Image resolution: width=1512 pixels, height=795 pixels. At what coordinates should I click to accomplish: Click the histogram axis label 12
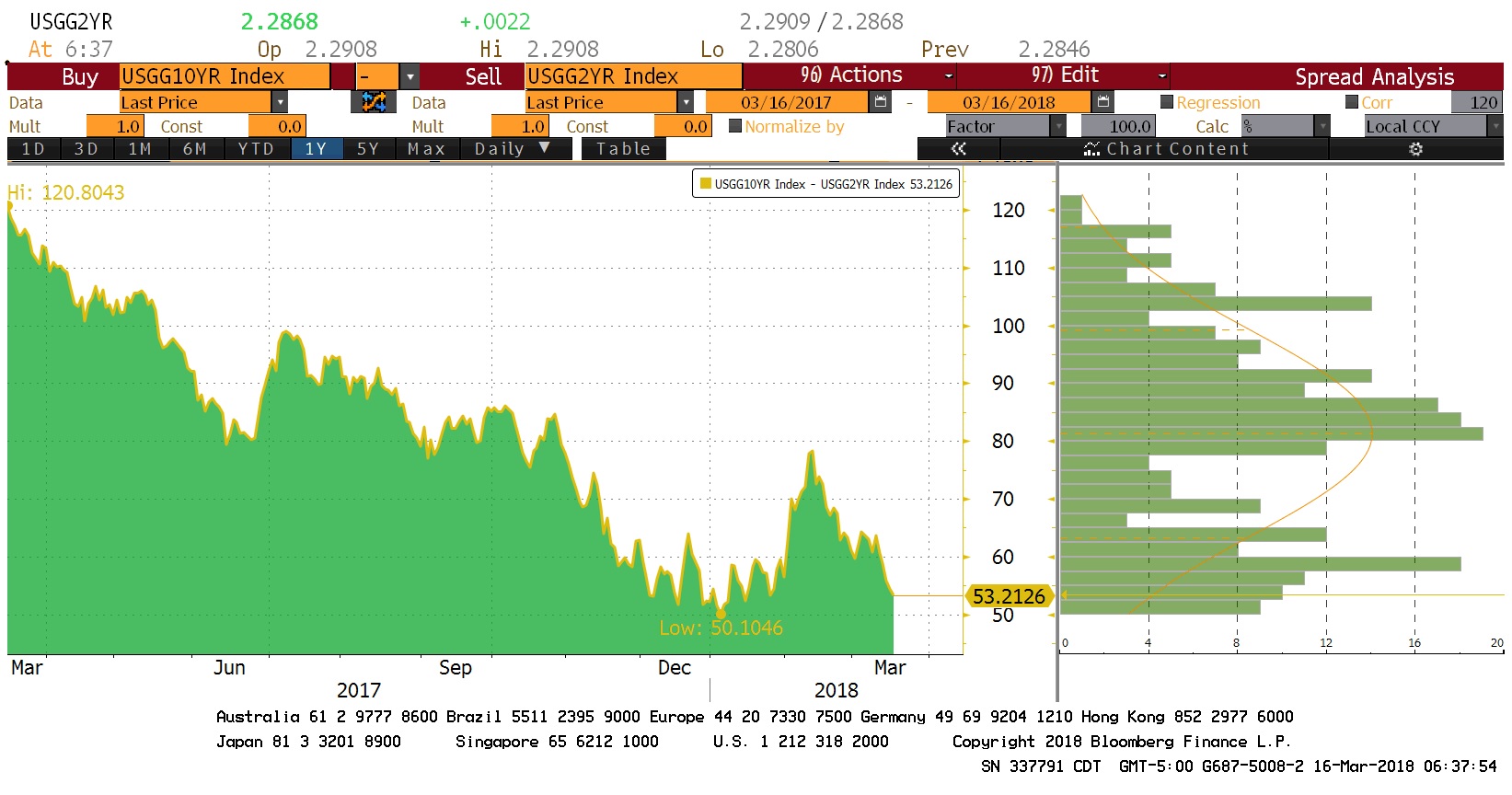pos(1326,643)
